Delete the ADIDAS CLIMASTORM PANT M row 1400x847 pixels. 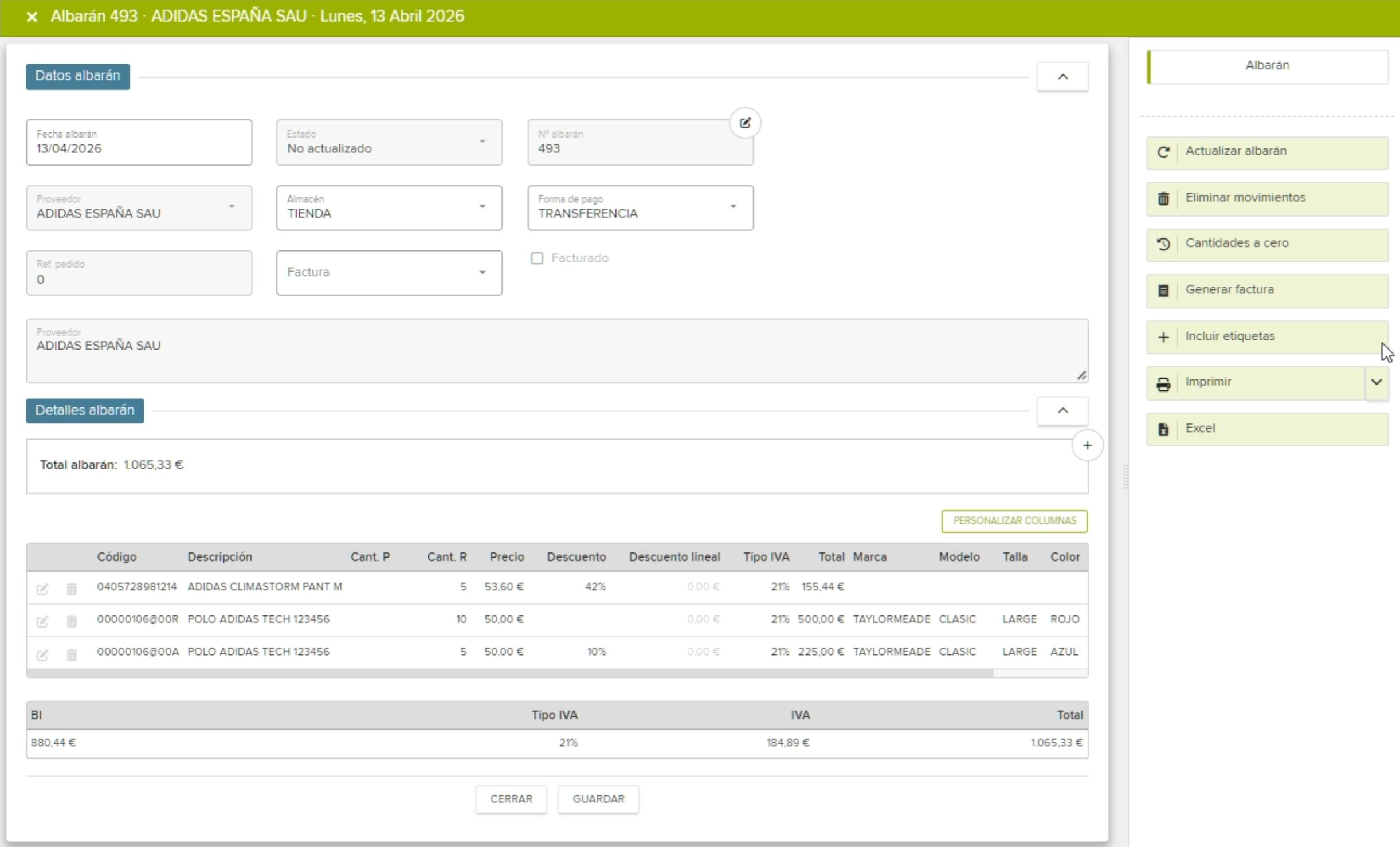[x=72, y=589]
